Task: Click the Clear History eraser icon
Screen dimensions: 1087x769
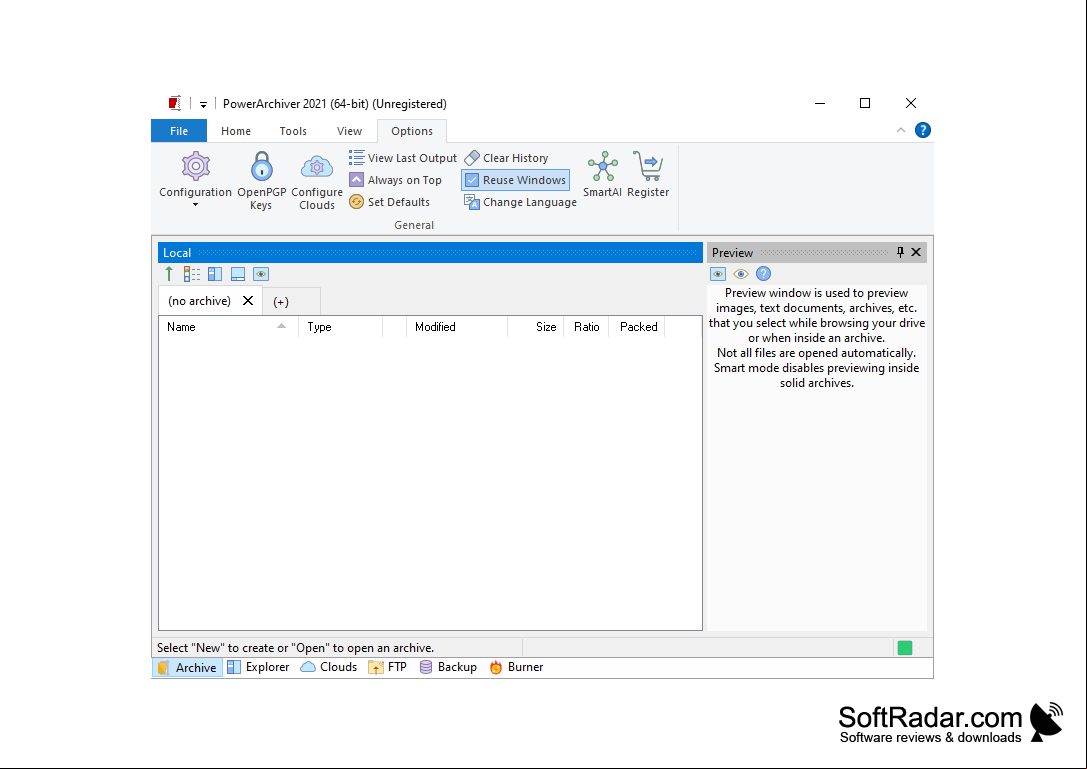Action: pos(472,158)
